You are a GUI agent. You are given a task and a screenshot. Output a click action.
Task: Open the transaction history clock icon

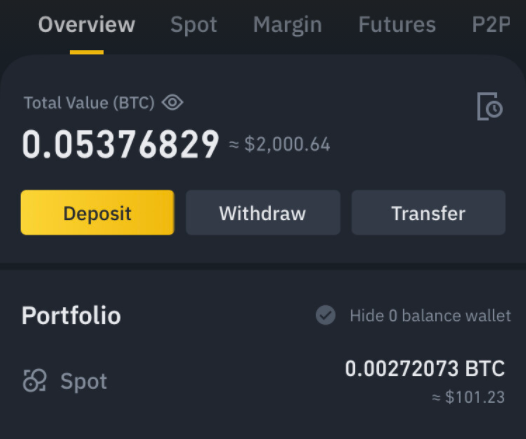point(489,106)
